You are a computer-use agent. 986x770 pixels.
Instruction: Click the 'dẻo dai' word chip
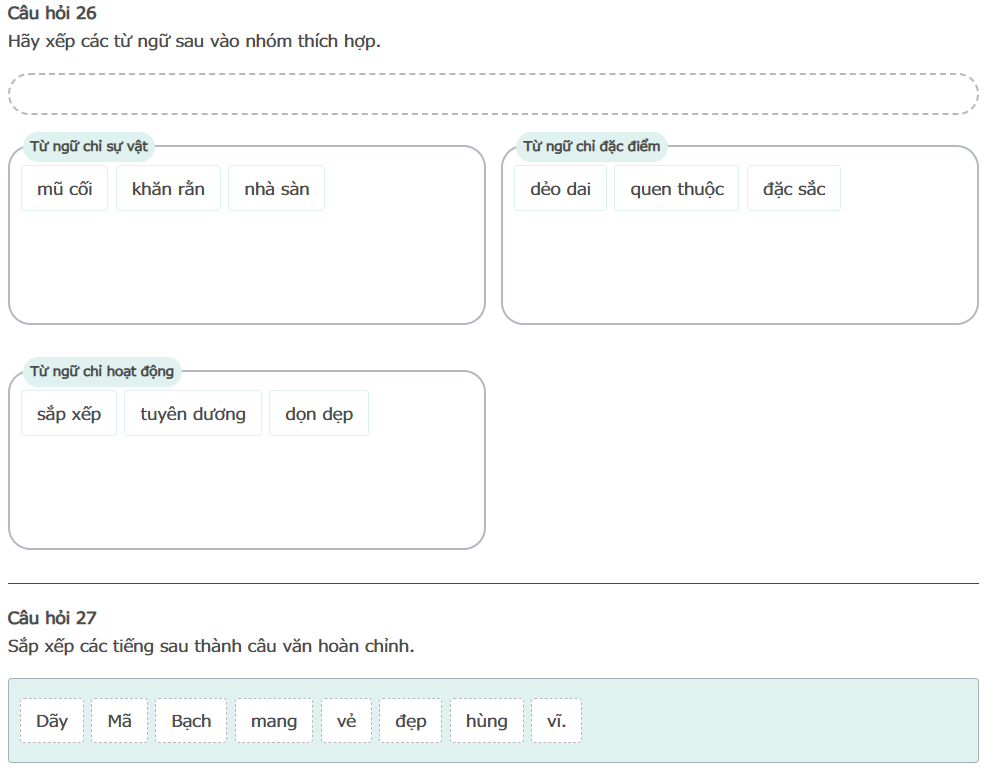tap(560, 189)
